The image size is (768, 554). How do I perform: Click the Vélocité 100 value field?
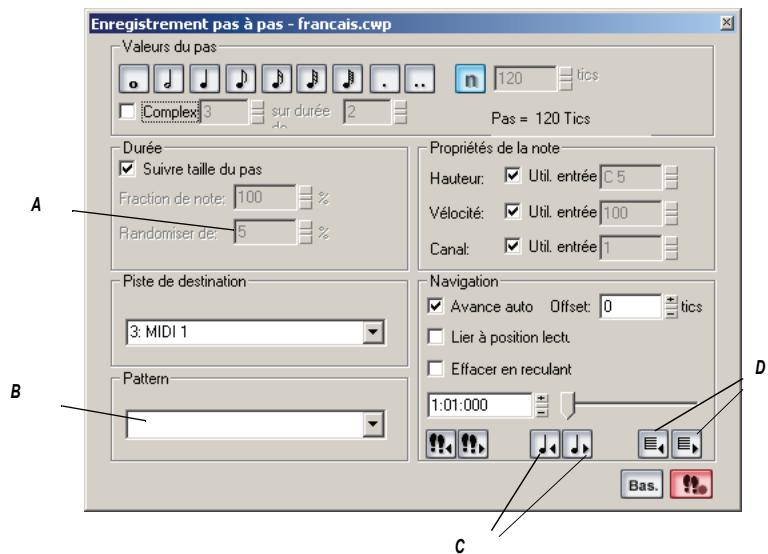point(631,213)
